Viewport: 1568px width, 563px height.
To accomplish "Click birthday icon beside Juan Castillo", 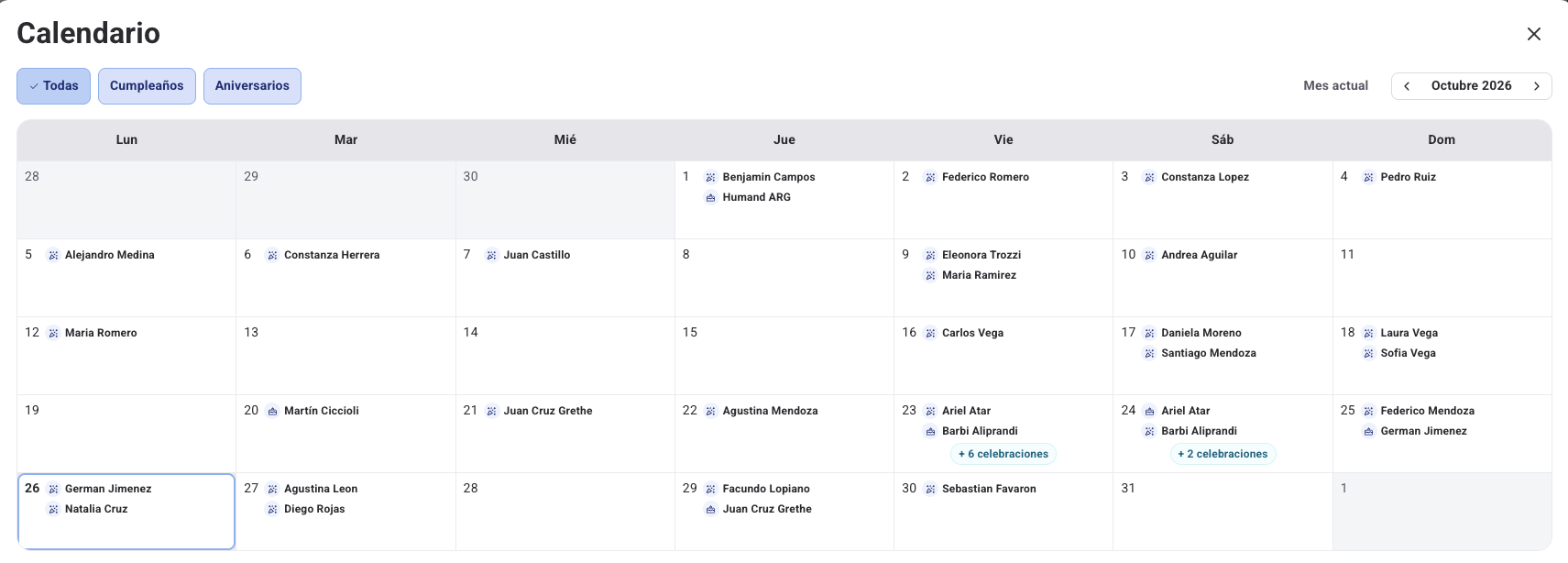I will point(491,255).
